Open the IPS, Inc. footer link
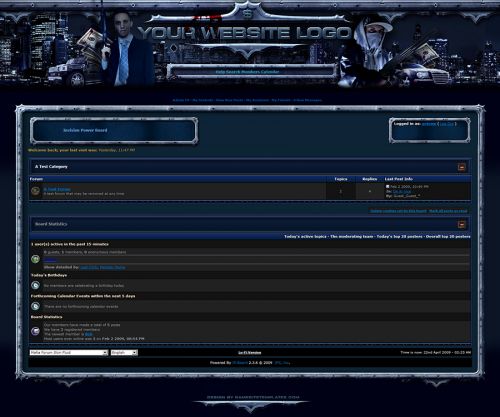This screenshot has width=500, height=417. [282, 363]
